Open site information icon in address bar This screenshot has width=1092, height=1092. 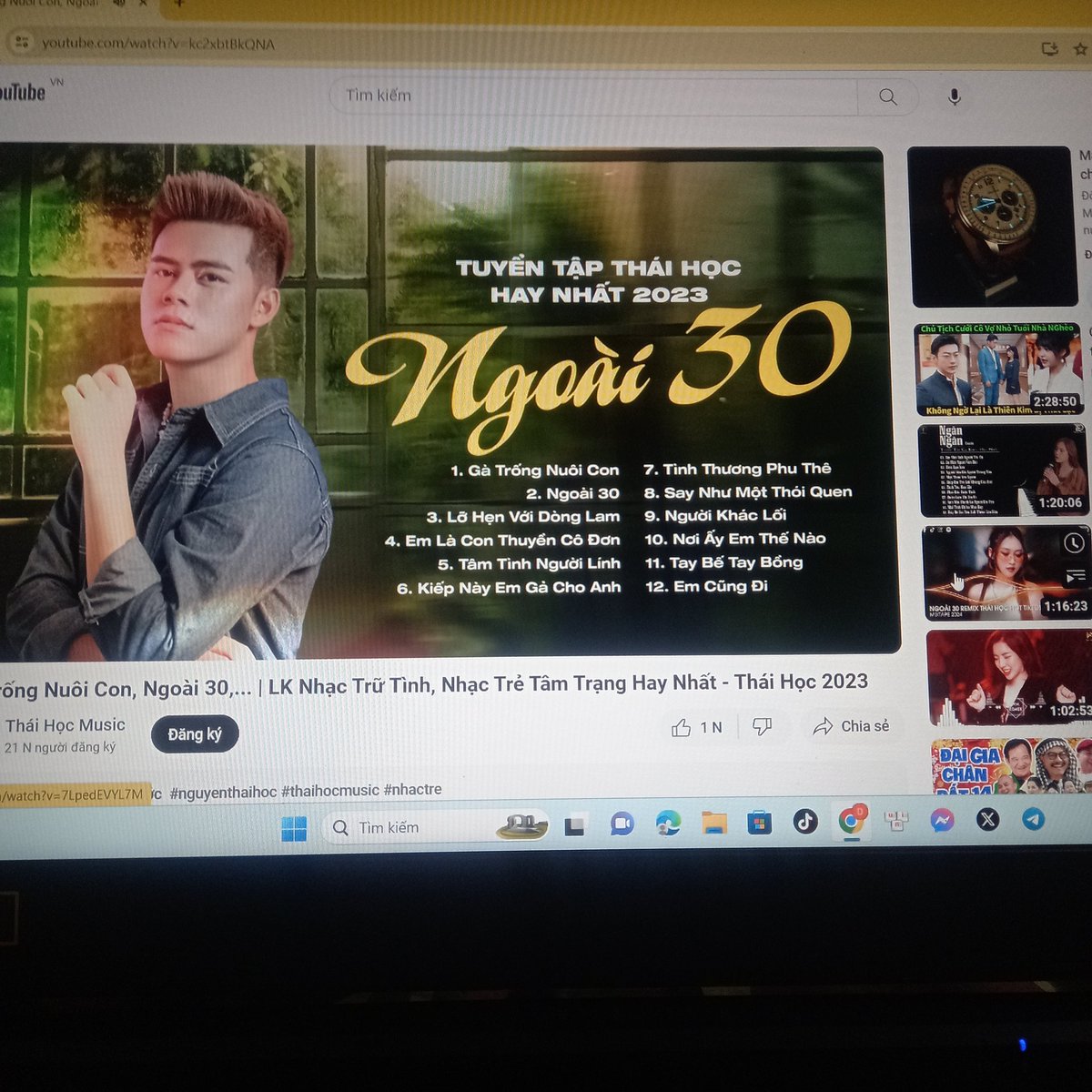tap(22, 42)
